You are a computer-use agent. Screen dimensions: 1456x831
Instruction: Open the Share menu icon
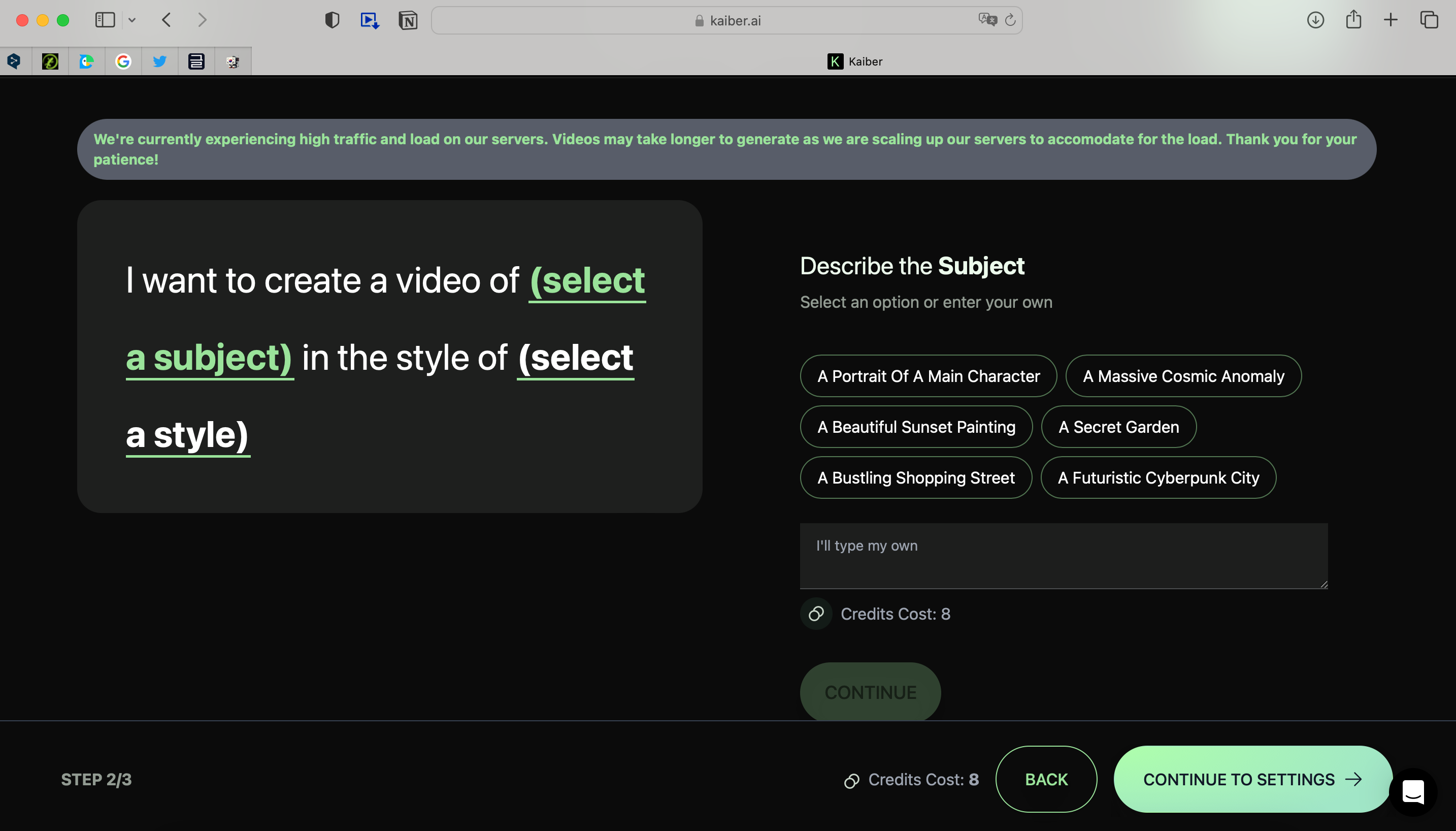pyautogui.click(x=1353, y=20)
